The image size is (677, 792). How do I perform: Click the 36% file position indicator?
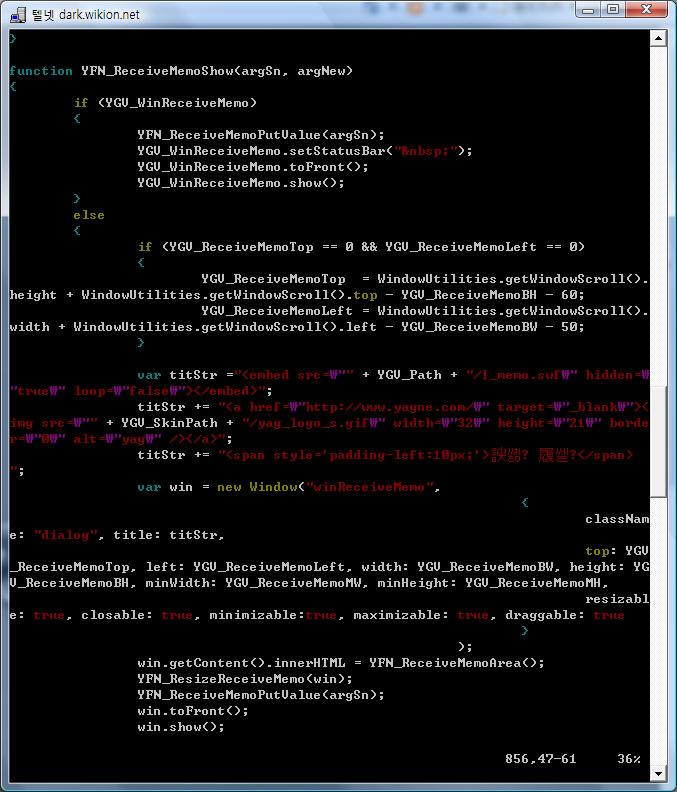pos(628,759)
